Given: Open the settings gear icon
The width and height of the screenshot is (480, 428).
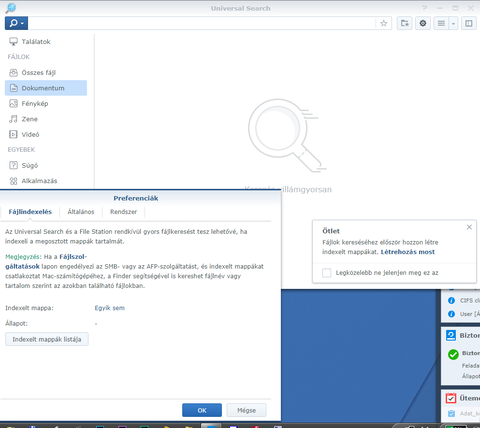Looking at the screenshot, I should 423,23.
